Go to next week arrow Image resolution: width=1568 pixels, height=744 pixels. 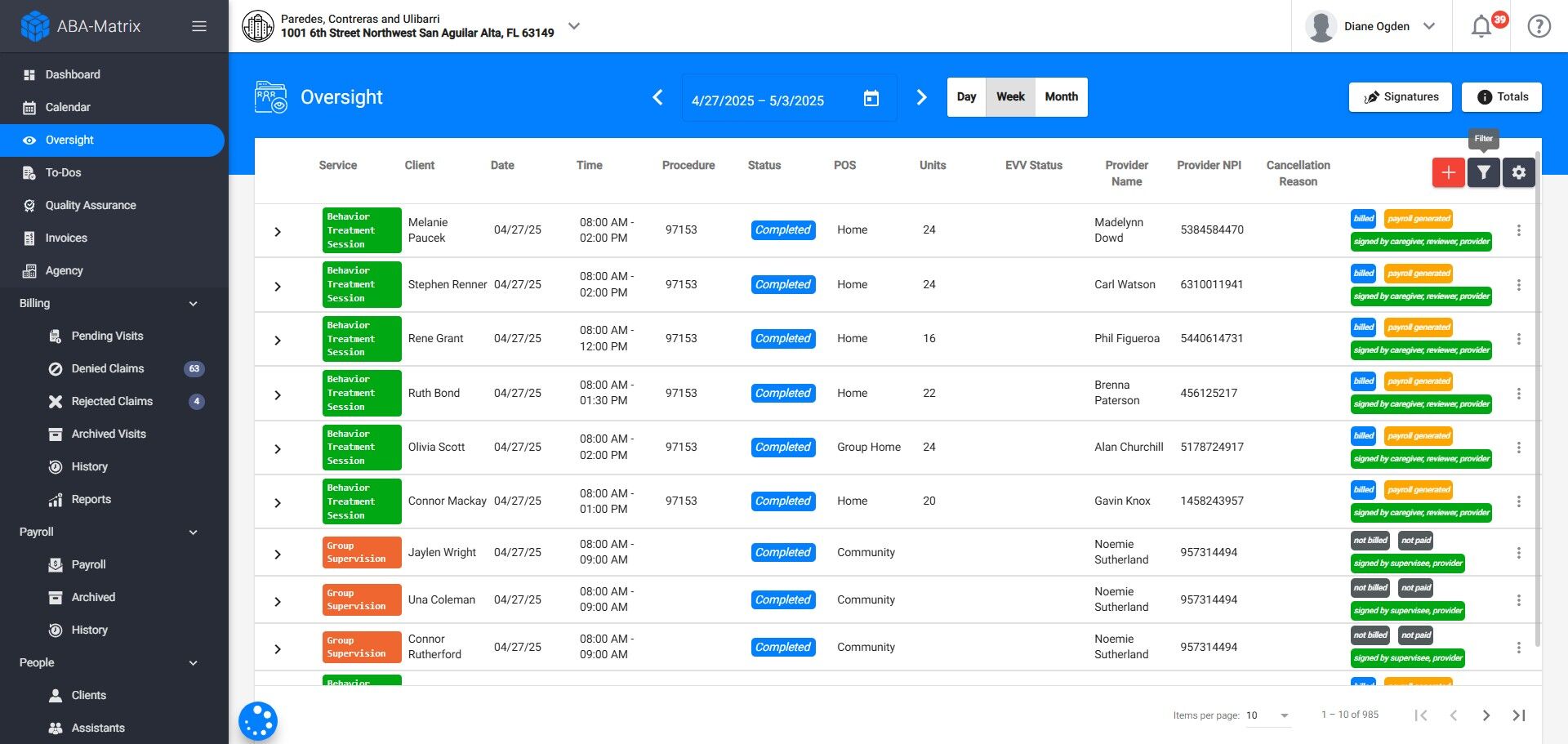(x=921, y=98)
